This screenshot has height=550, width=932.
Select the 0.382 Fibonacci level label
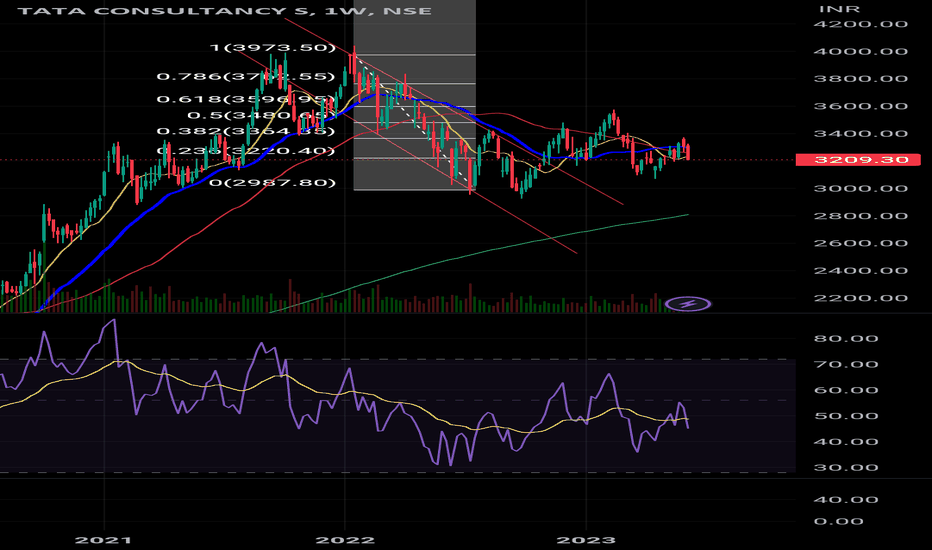tap(245, 131)
